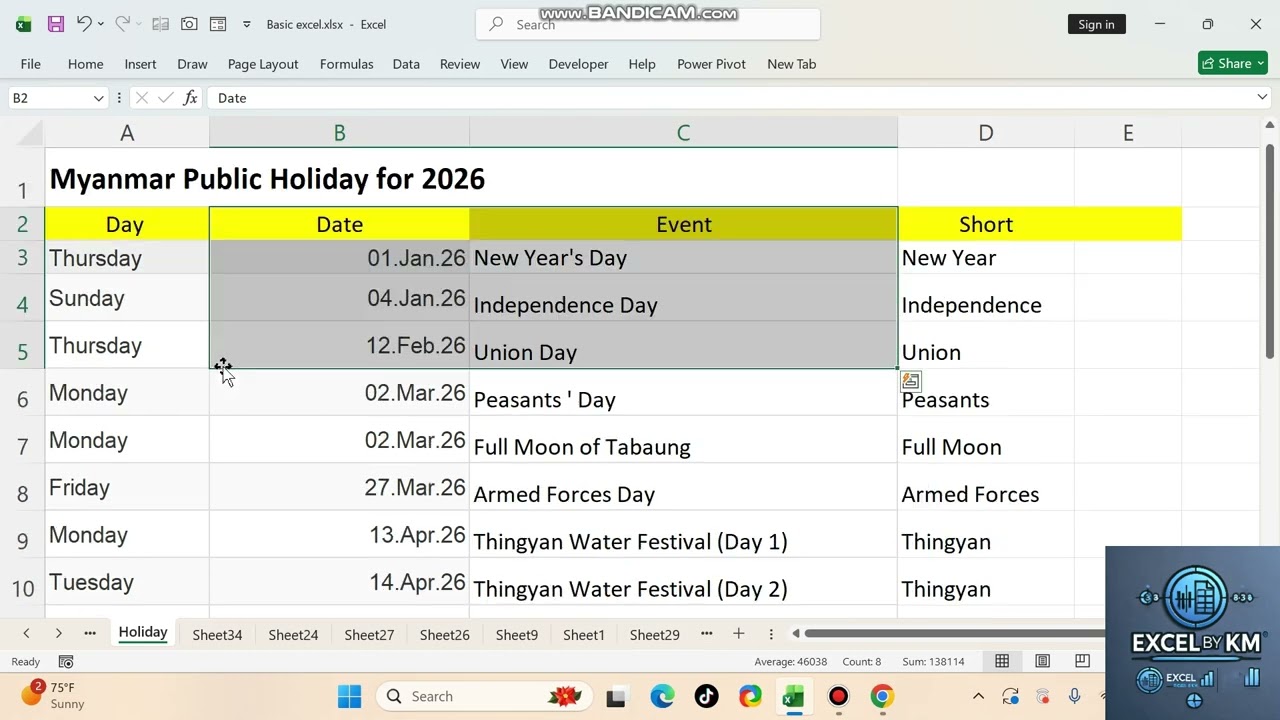The image size is (1280, 720).
Task: Click the Excel app logo icon
Action: point(23,24)
